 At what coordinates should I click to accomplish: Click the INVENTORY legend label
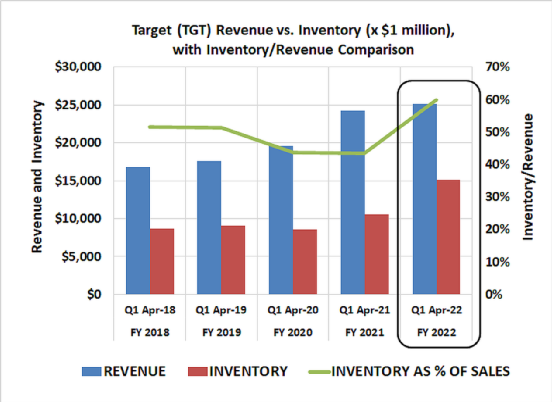249,372
